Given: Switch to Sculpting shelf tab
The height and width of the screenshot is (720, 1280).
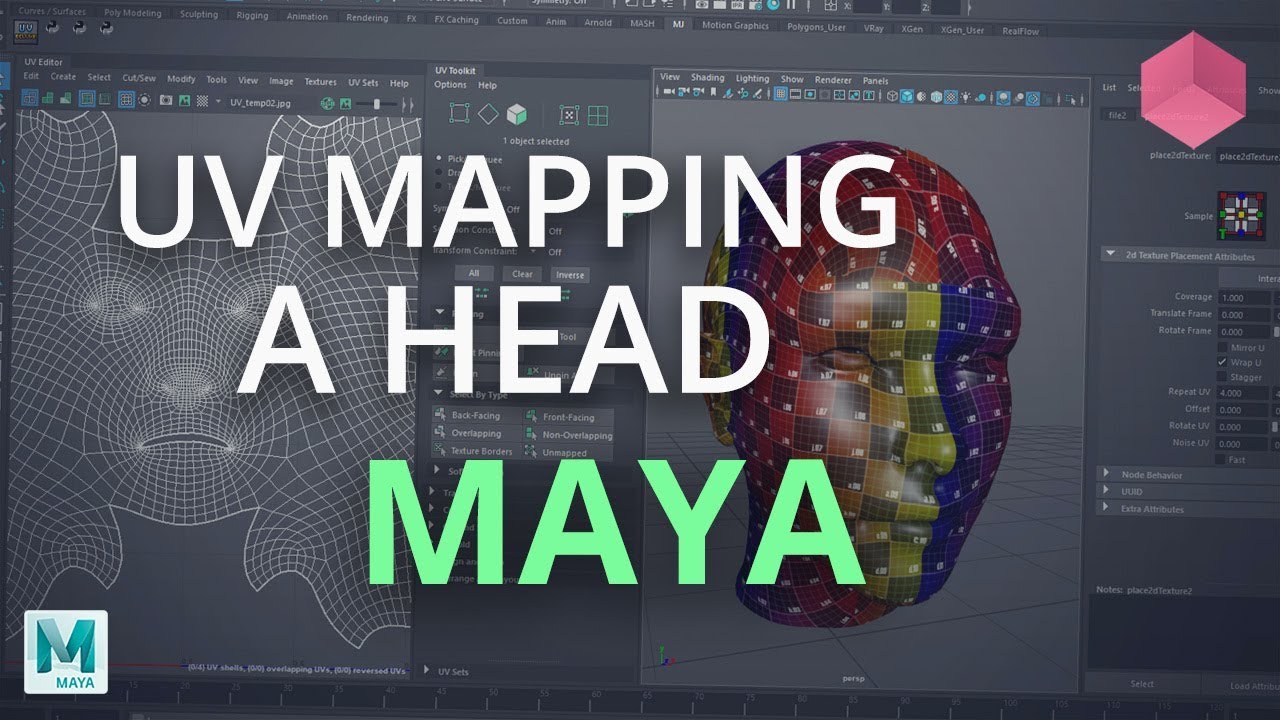Looking at the screenshot, I should tap(198, 15).
